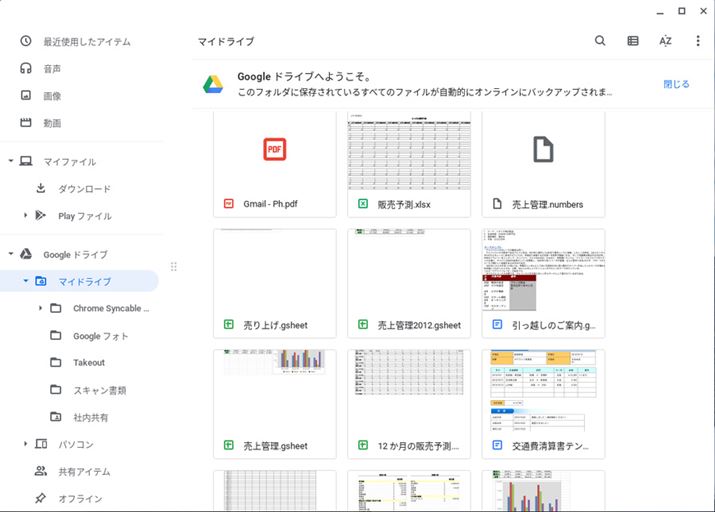Select the 販売予測.xlsx spreadsheet preview thumbnail
The height and width of the screenshot is (512, 715).
[x=409, y=152]
